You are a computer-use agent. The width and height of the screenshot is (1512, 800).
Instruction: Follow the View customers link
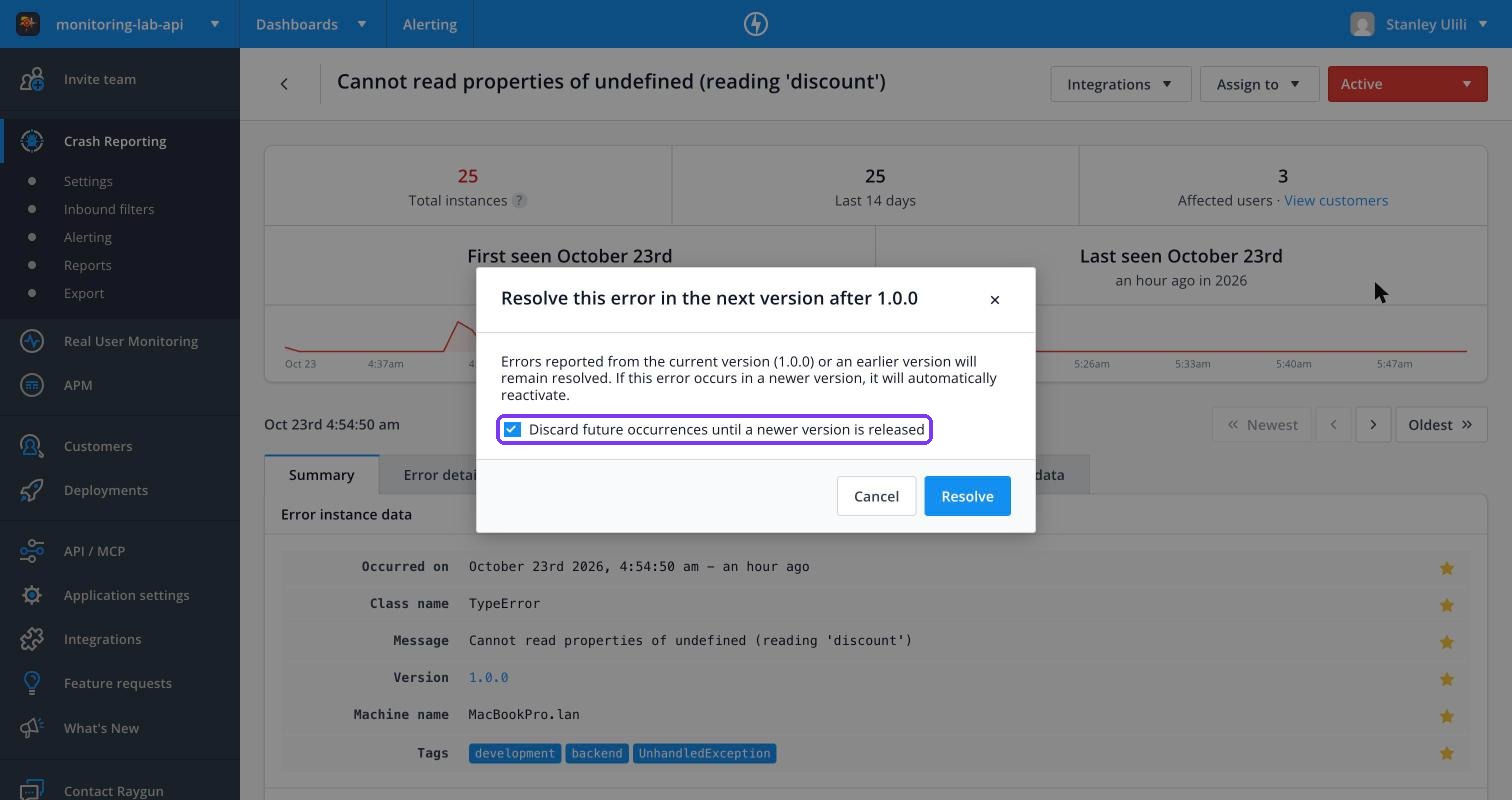1336,200
